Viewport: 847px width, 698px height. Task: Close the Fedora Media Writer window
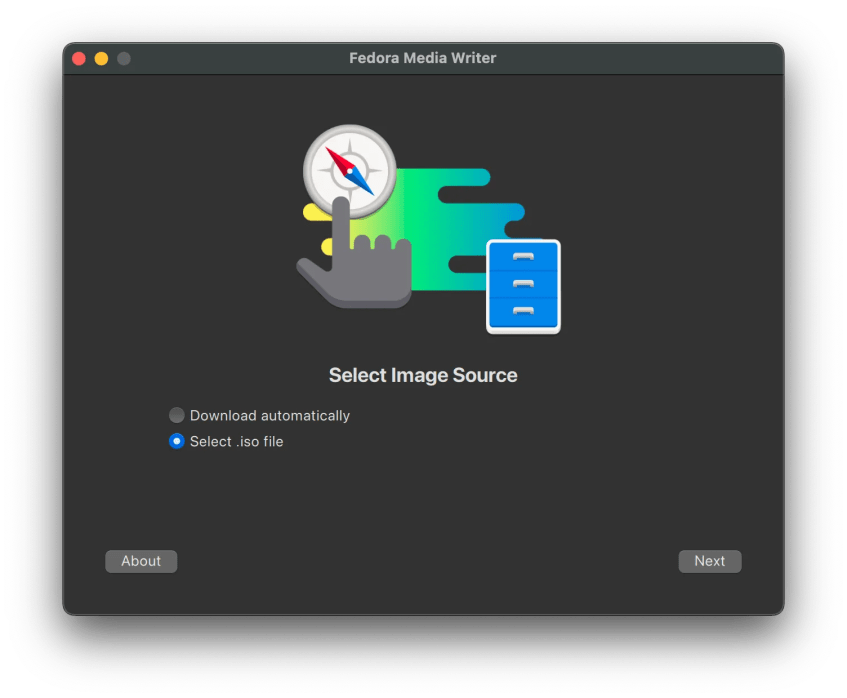[79, 58]
